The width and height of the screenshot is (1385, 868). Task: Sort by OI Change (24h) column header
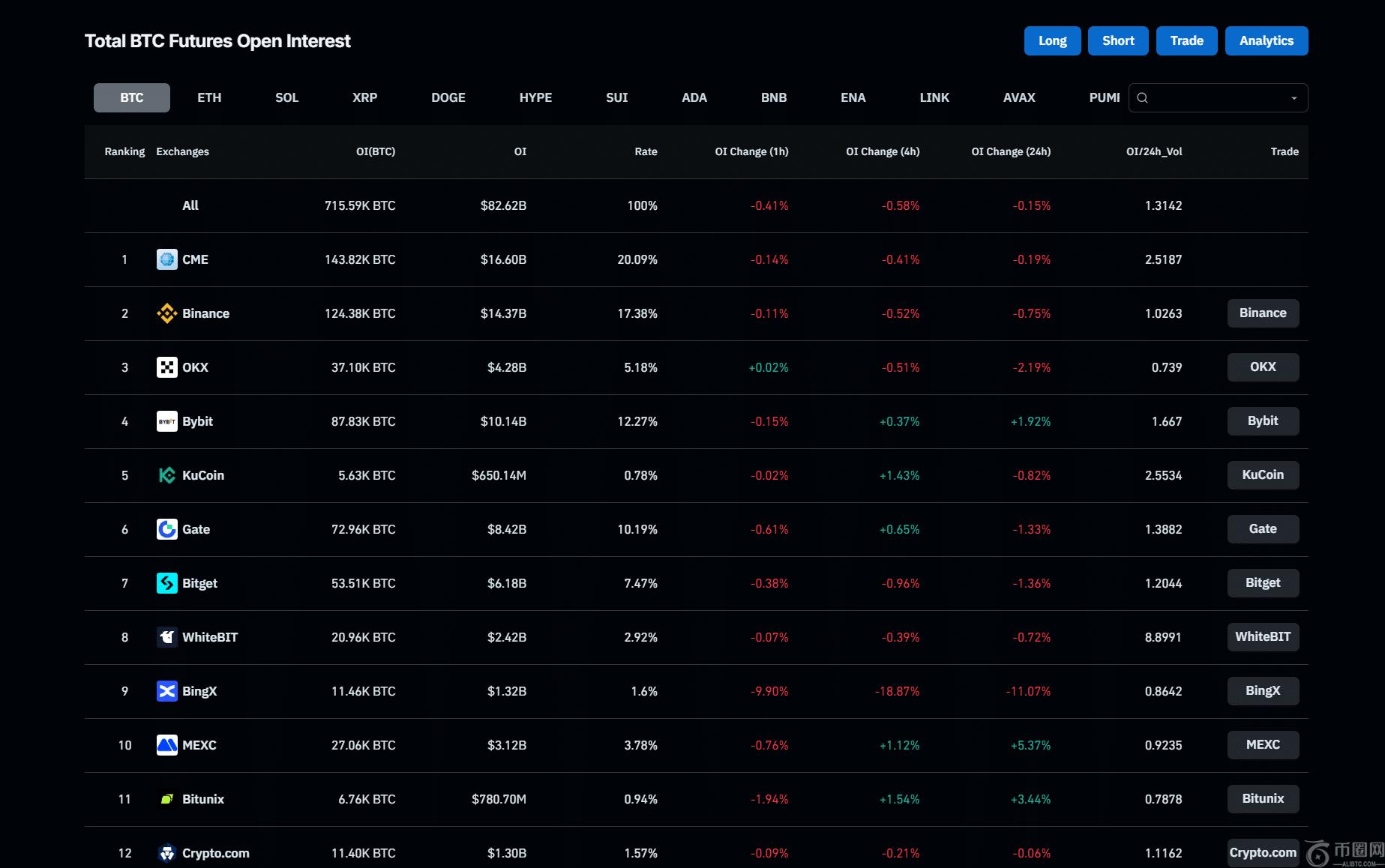click(1010, 151)
